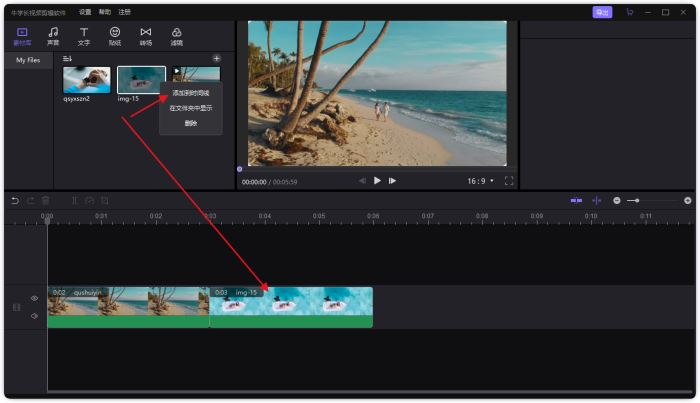Click the plus icon to import media
This screenshot has width=700, height=403.
(x=217, y=59)
